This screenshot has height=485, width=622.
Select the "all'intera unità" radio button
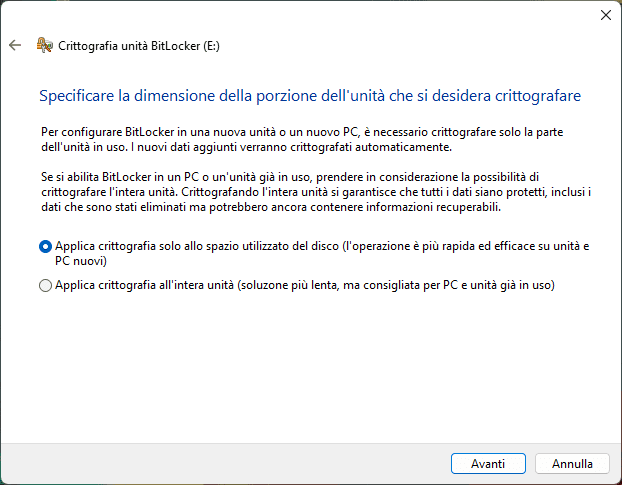coord(45,285)
